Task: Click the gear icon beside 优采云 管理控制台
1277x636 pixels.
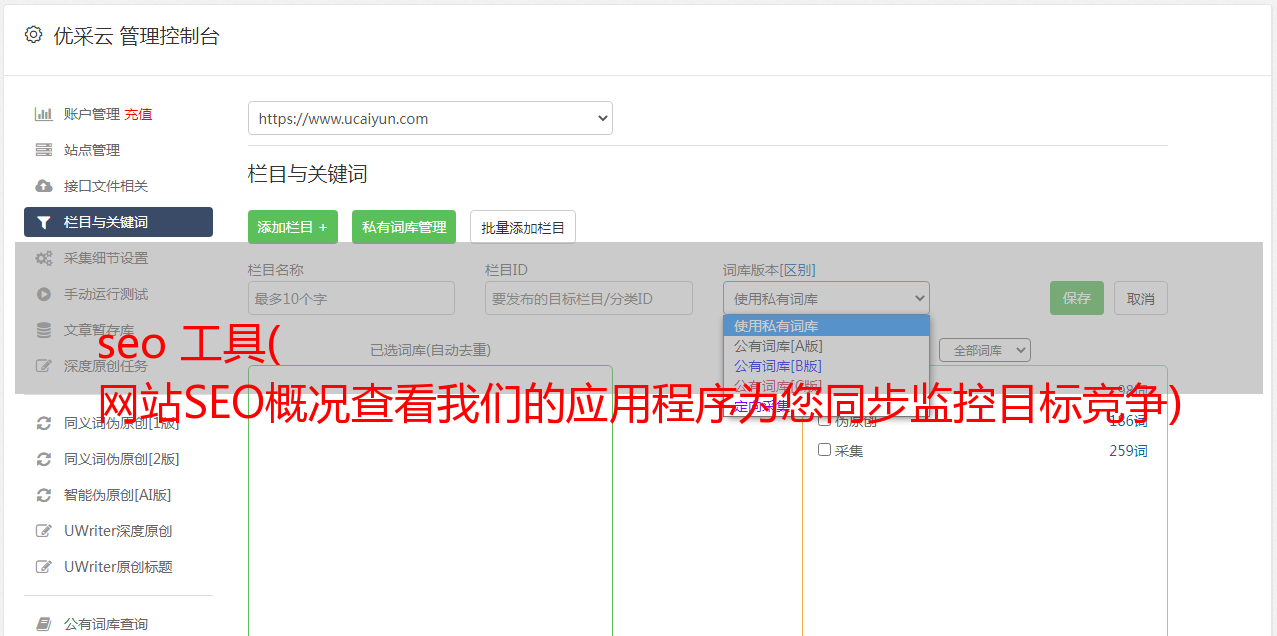Action: tap(33, 35)
